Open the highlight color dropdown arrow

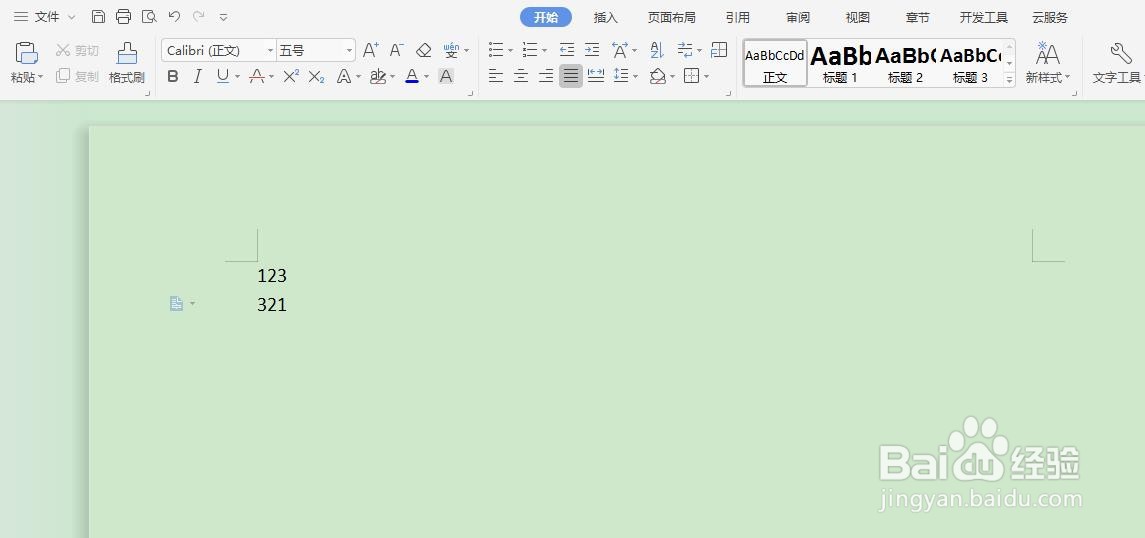click(392, 77)
